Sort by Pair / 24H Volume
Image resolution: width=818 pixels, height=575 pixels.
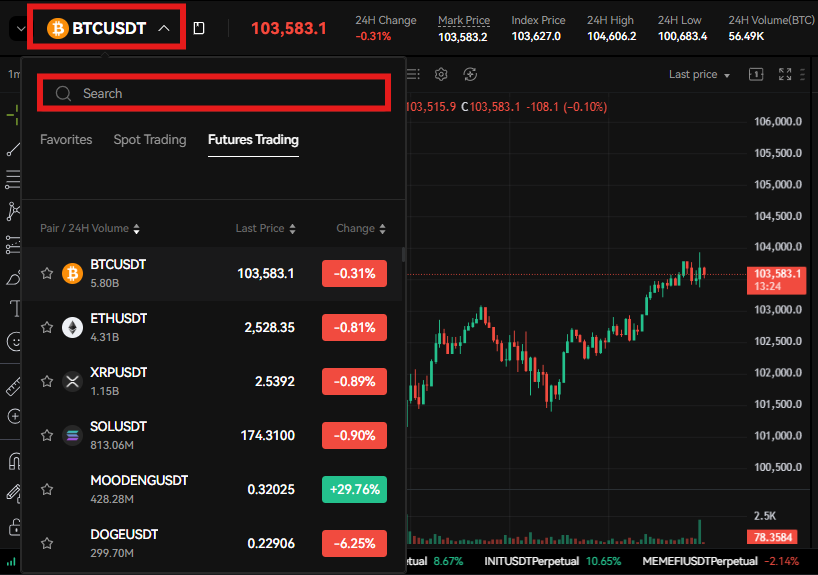tap(90, 229)
